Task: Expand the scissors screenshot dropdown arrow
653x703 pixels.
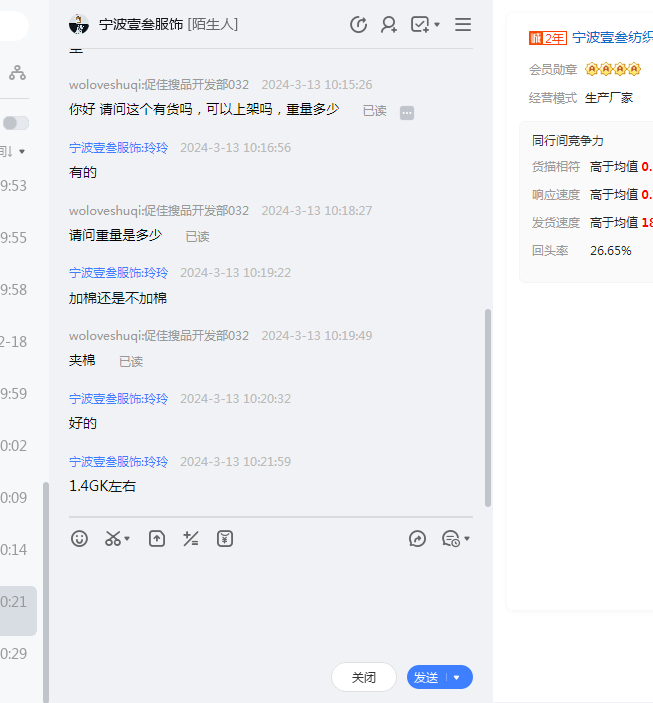Action: pyautogui.click(x=128, y=540)
